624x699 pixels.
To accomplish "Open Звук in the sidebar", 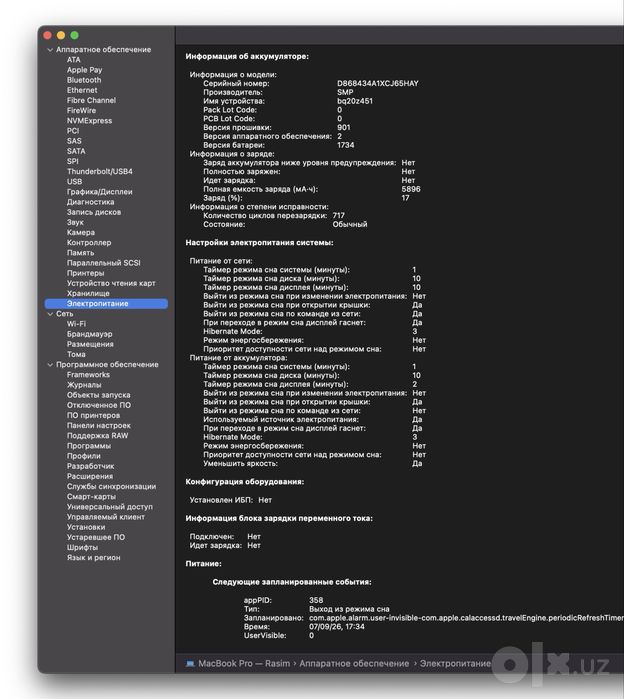I will 75,222.
